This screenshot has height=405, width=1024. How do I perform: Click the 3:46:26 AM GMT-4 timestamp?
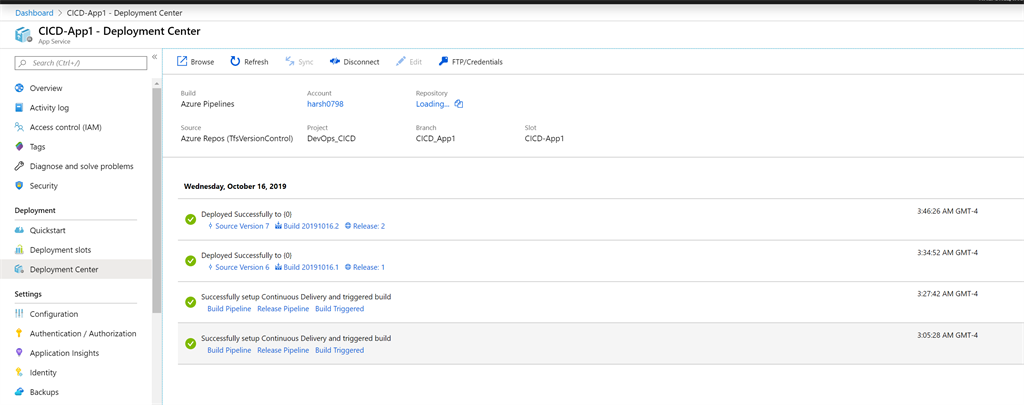[x=947, y=212]
